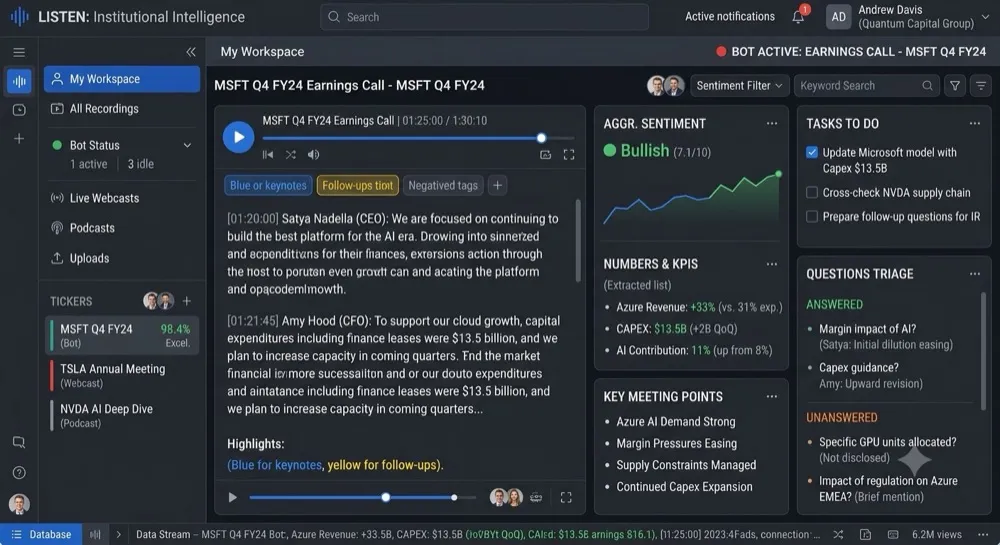
Task: Select TSLA Annual Meeting webcast
Action: pyautogui.click(x=122, y=375)
